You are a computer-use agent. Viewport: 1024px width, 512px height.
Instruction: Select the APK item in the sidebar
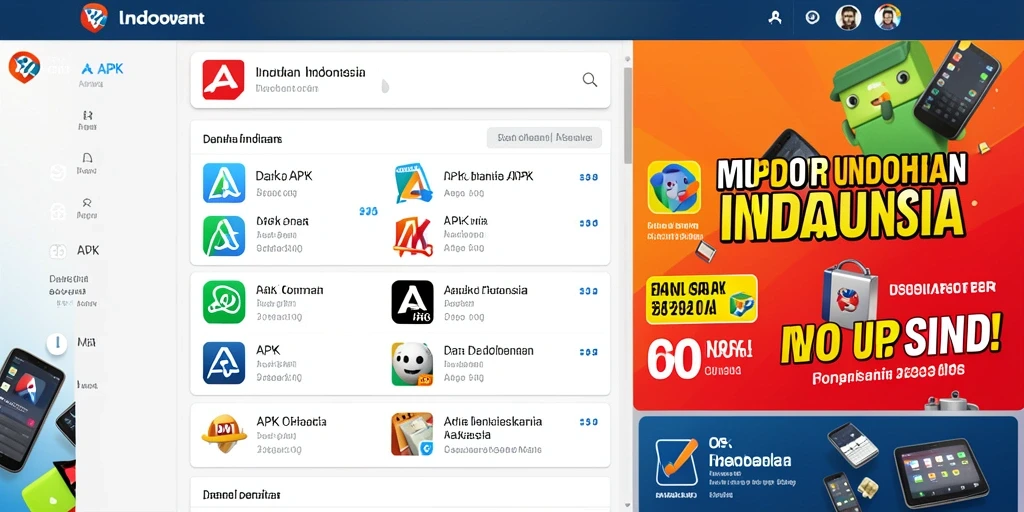pos(88,250)
